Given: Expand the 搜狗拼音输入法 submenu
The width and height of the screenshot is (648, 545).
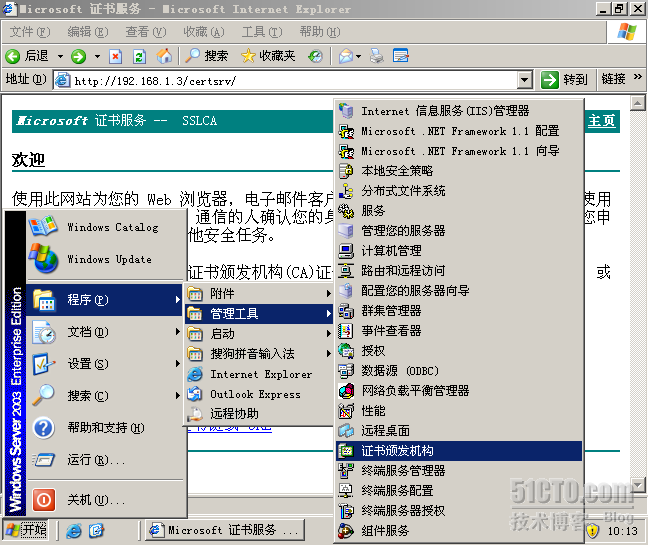Looking at the screenshot, I should 259,353.
